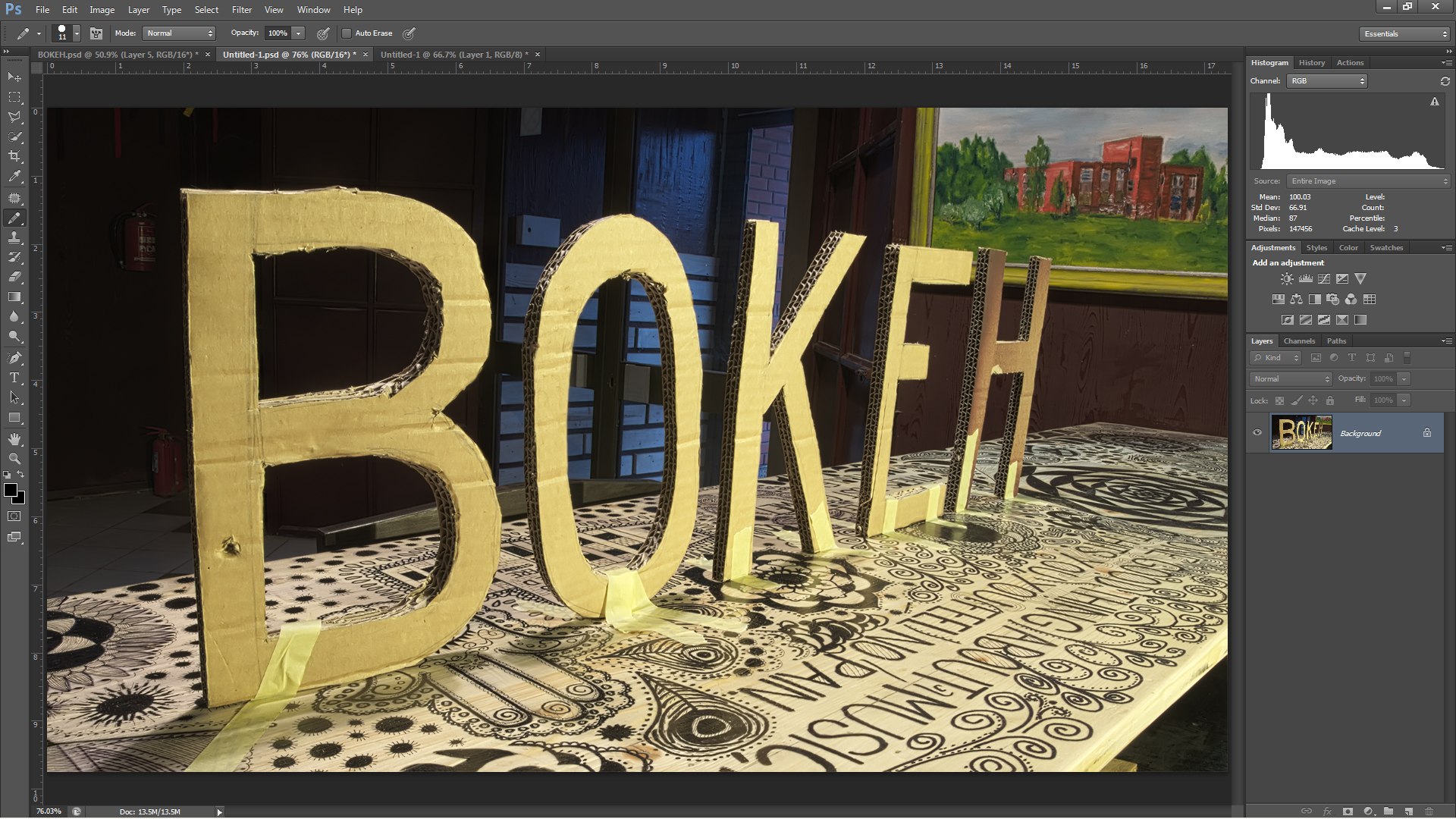
Task: Click the Background layer thumbnail
Action: click(1301, 433)
